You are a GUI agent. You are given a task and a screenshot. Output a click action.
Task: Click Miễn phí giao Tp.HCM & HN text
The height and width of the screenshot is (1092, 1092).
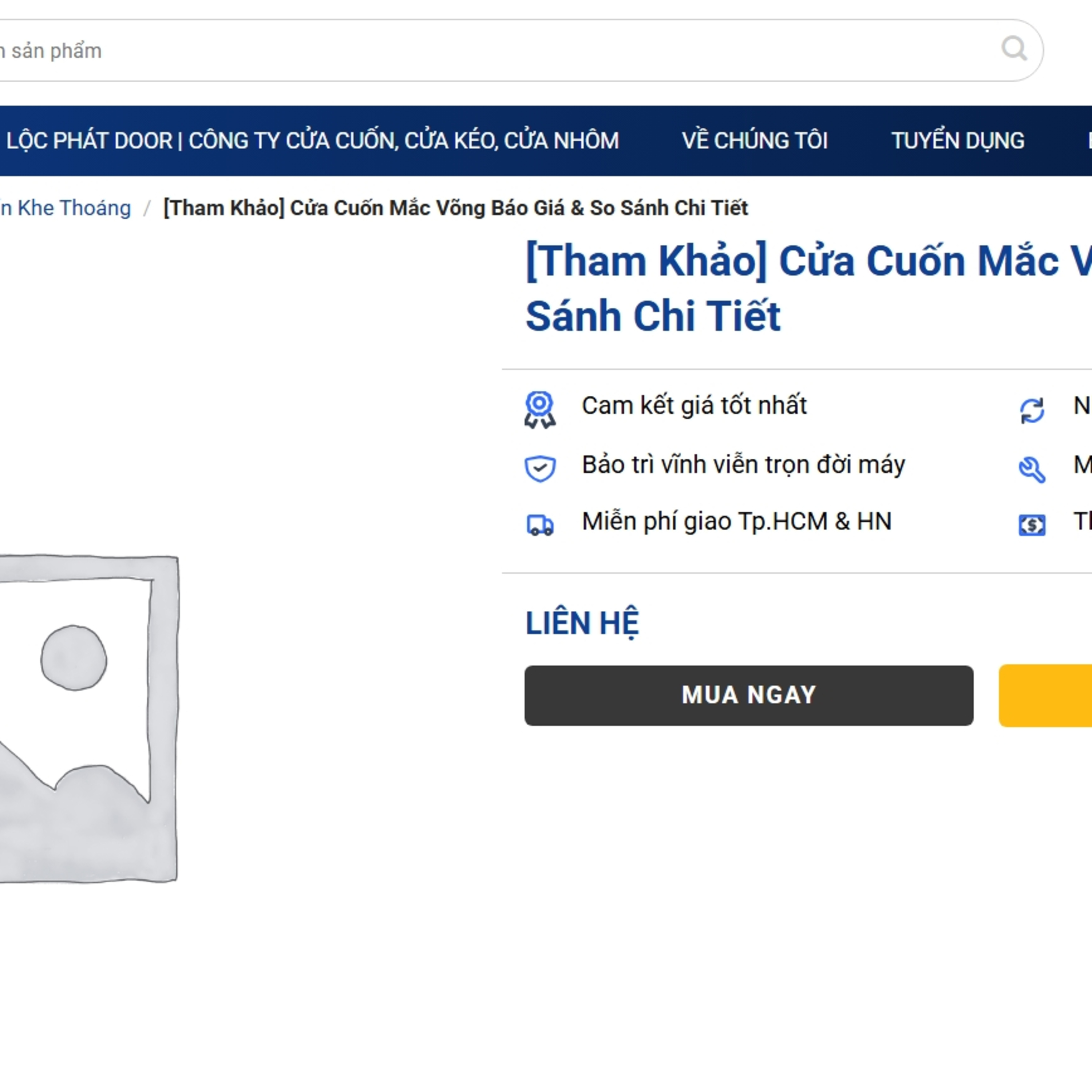coord(736,521)
